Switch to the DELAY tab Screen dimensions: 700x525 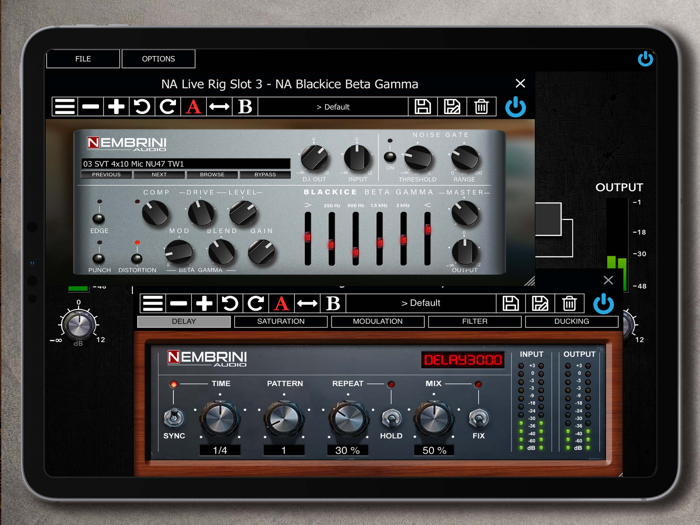(x=184, y=321)
